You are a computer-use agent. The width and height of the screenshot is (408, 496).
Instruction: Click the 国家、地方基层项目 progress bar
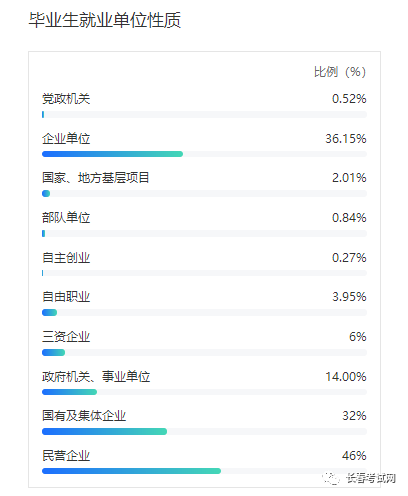(204, 194)
